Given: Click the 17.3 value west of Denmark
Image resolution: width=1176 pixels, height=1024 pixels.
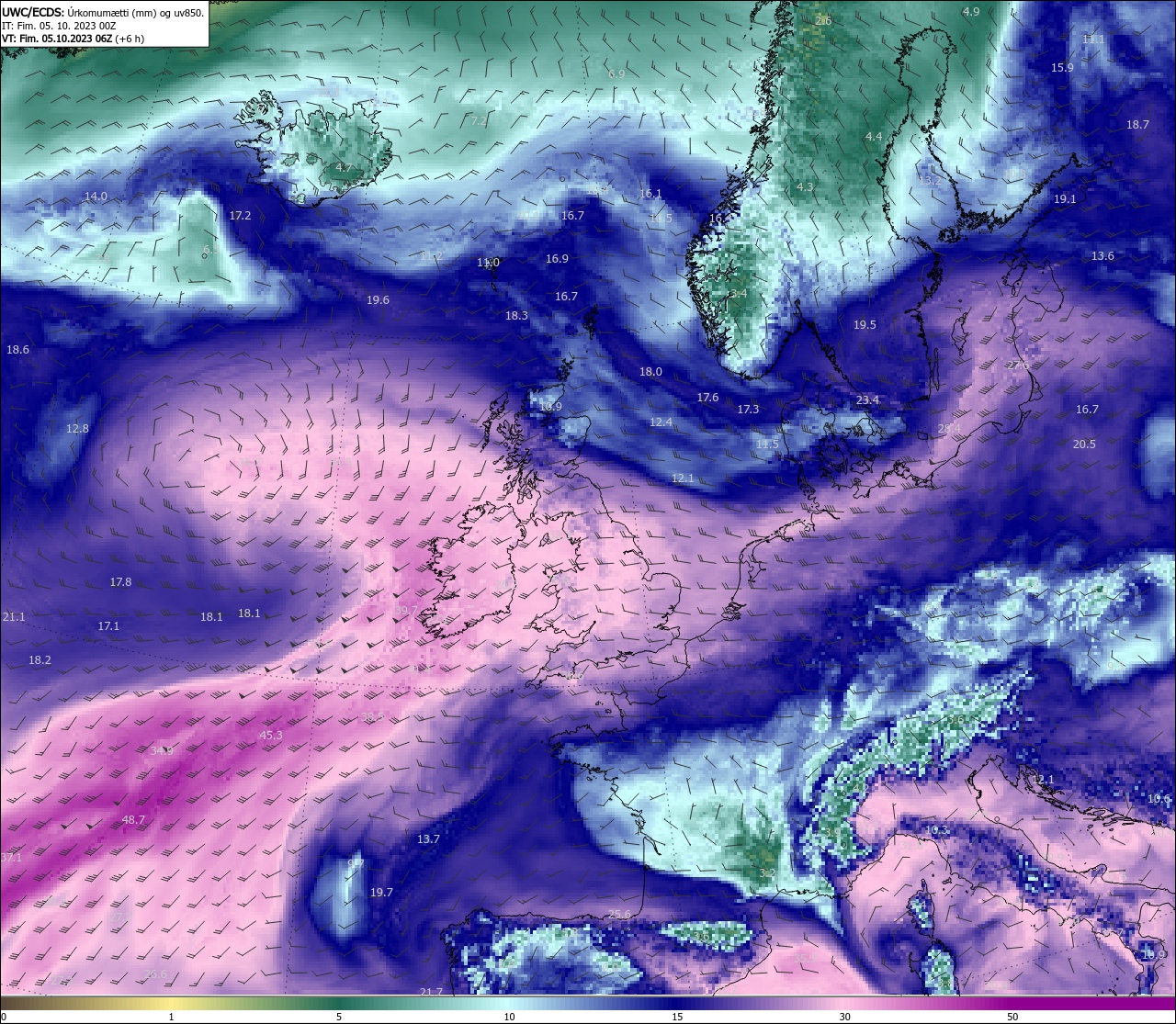Looking at the screenshot, I should (748, 409).
